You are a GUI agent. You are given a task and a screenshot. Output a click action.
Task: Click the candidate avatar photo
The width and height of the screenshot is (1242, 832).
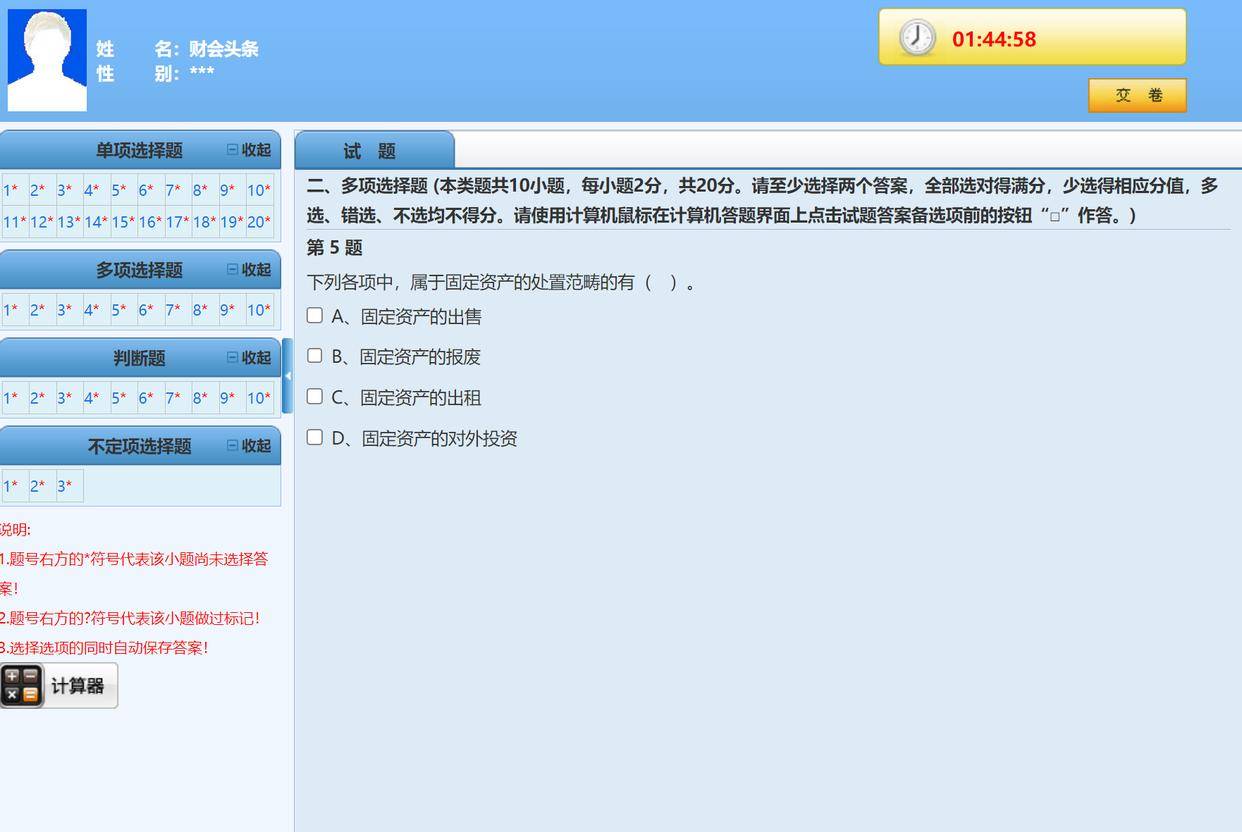point(47,60)
